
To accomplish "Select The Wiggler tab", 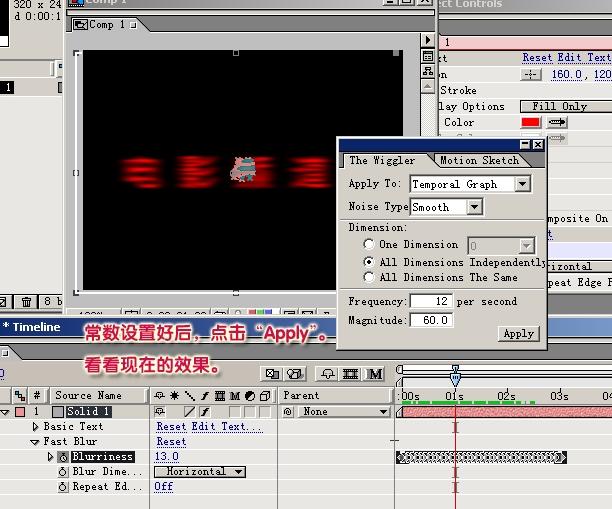I will point(382,160).
